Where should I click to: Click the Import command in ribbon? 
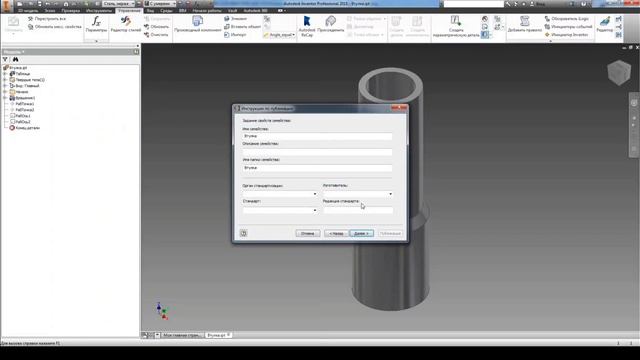tap(235, 35)
